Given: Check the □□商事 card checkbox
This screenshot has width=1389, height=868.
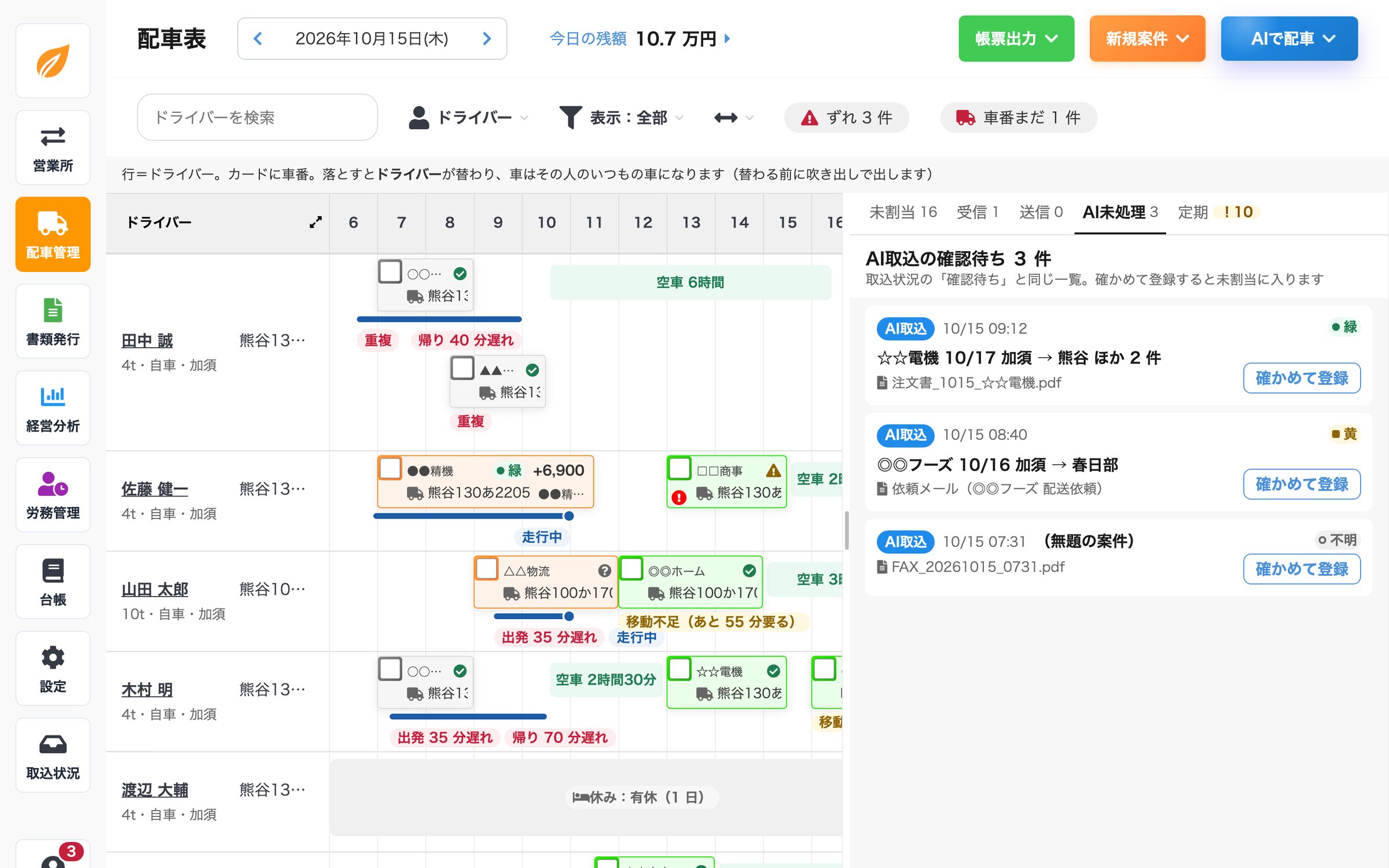Looking at the screenshot, I should 679,469.
